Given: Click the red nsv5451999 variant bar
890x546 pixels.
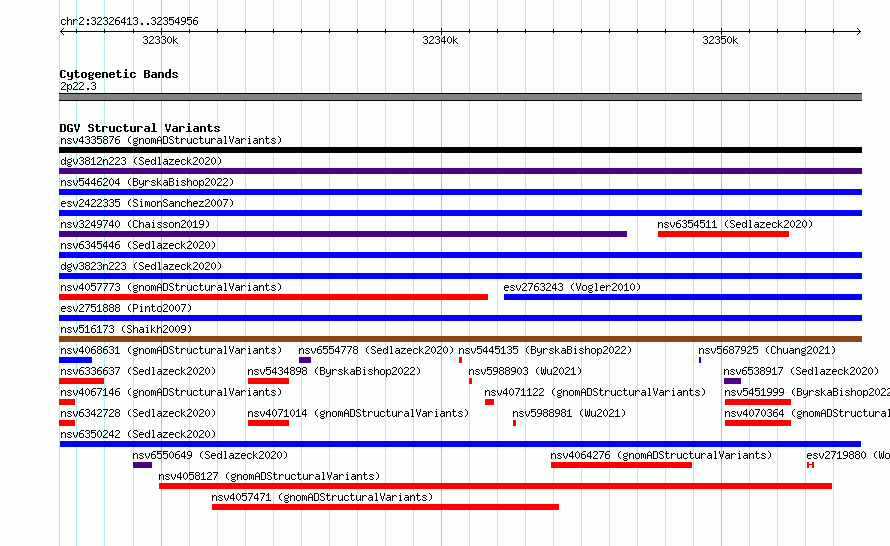Looking at the screenshot, I should point(758,402).
